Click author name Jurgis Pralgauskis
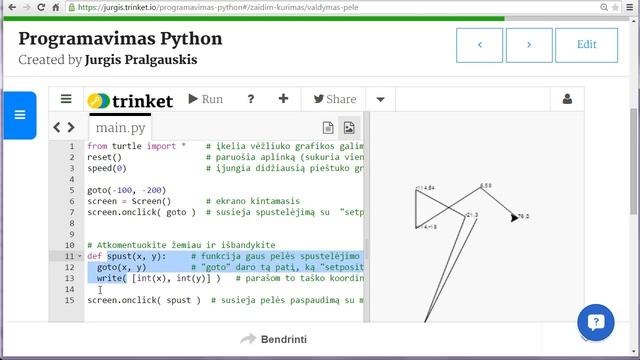The width and height of the screenshot is (640, 360). (x=141, y=60)
